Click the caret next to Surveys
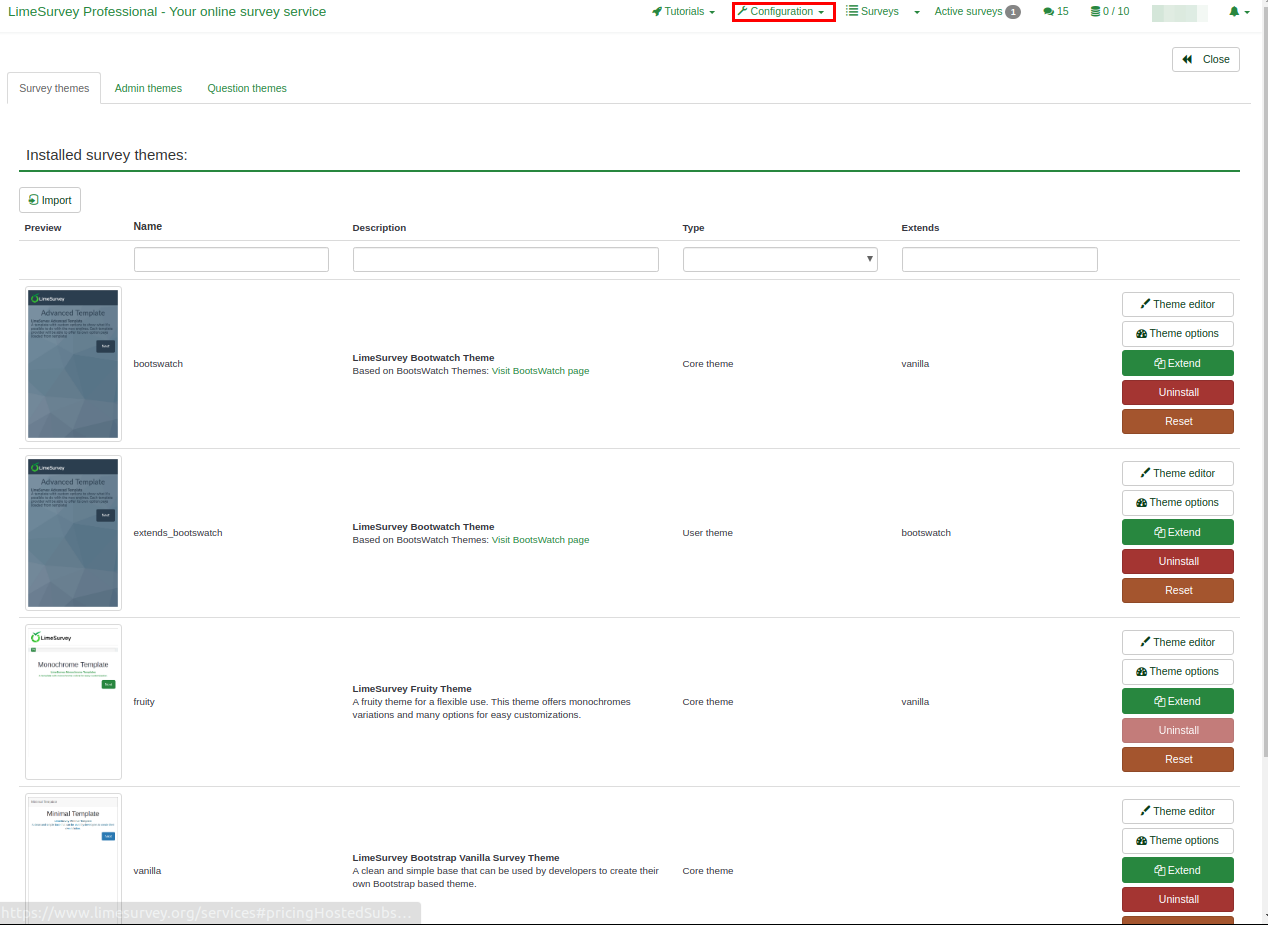 tap(917, 13)
